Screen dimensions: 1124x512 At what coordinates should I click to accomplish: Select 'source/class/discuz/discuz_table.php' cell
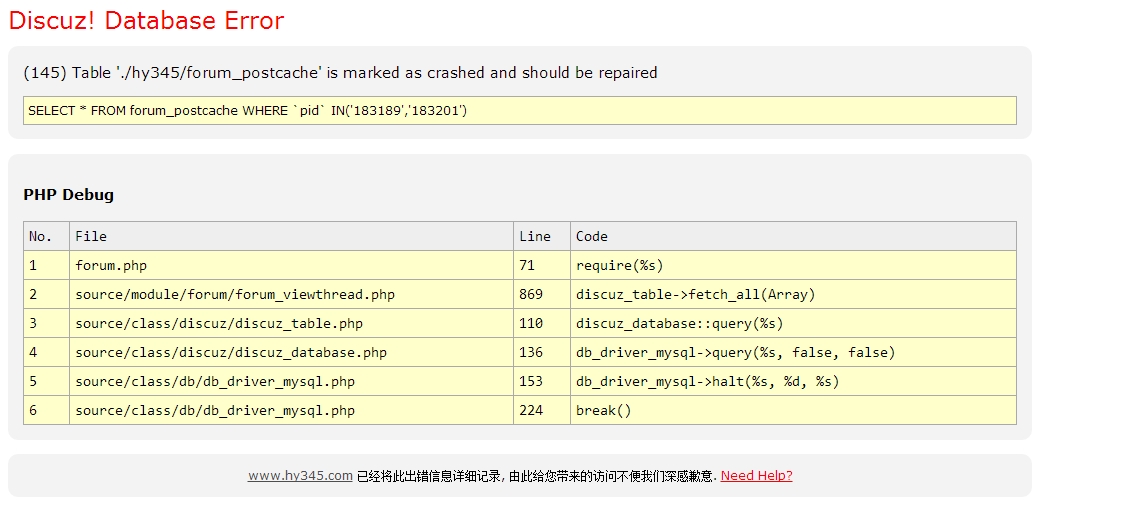pyautogui.click(x=292, y=323)
